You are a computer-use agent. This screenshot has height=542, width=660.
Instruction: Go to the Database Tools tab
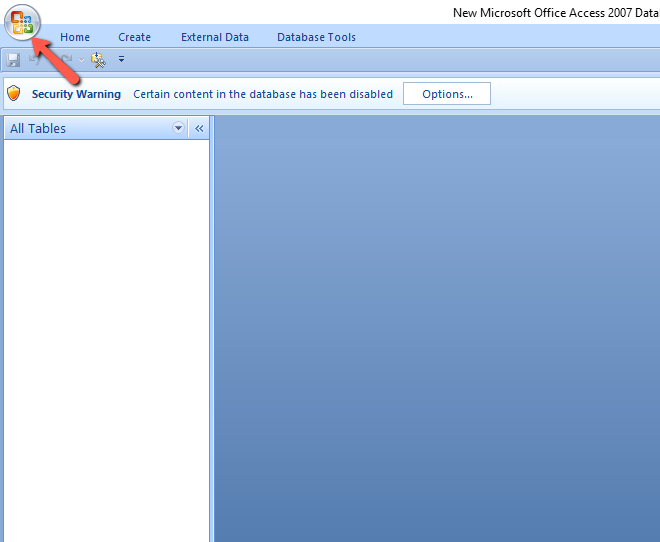click(x=316, y=37)
